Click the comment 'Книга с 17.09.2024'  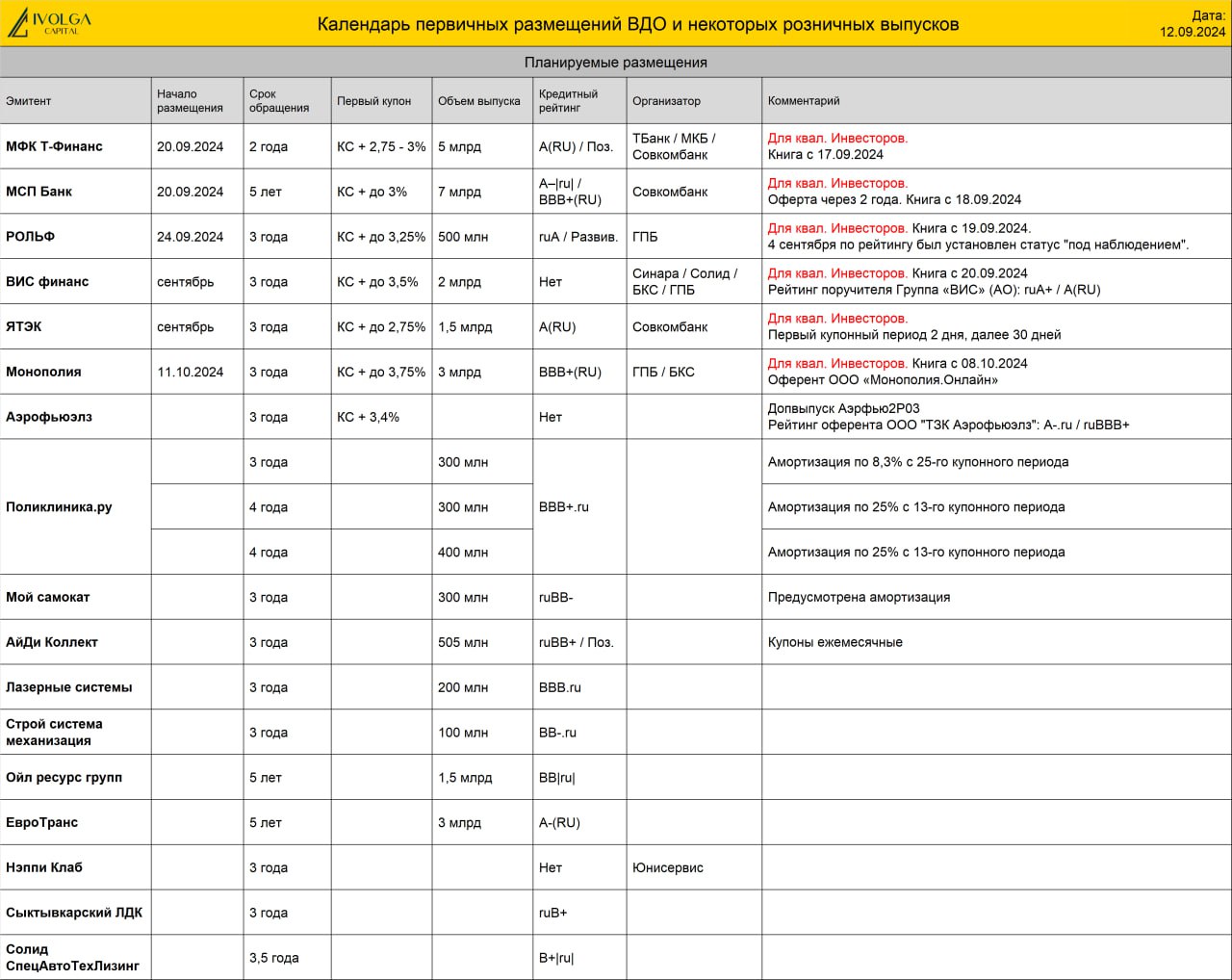pyautogui.click(x=825, y=154)
